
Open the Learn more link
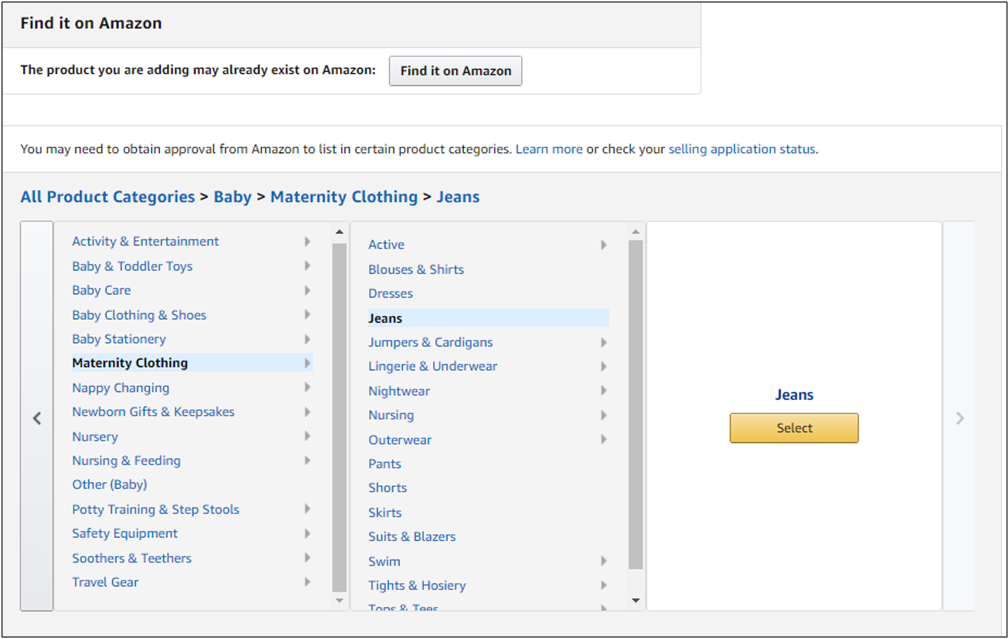tap(549, 149)
